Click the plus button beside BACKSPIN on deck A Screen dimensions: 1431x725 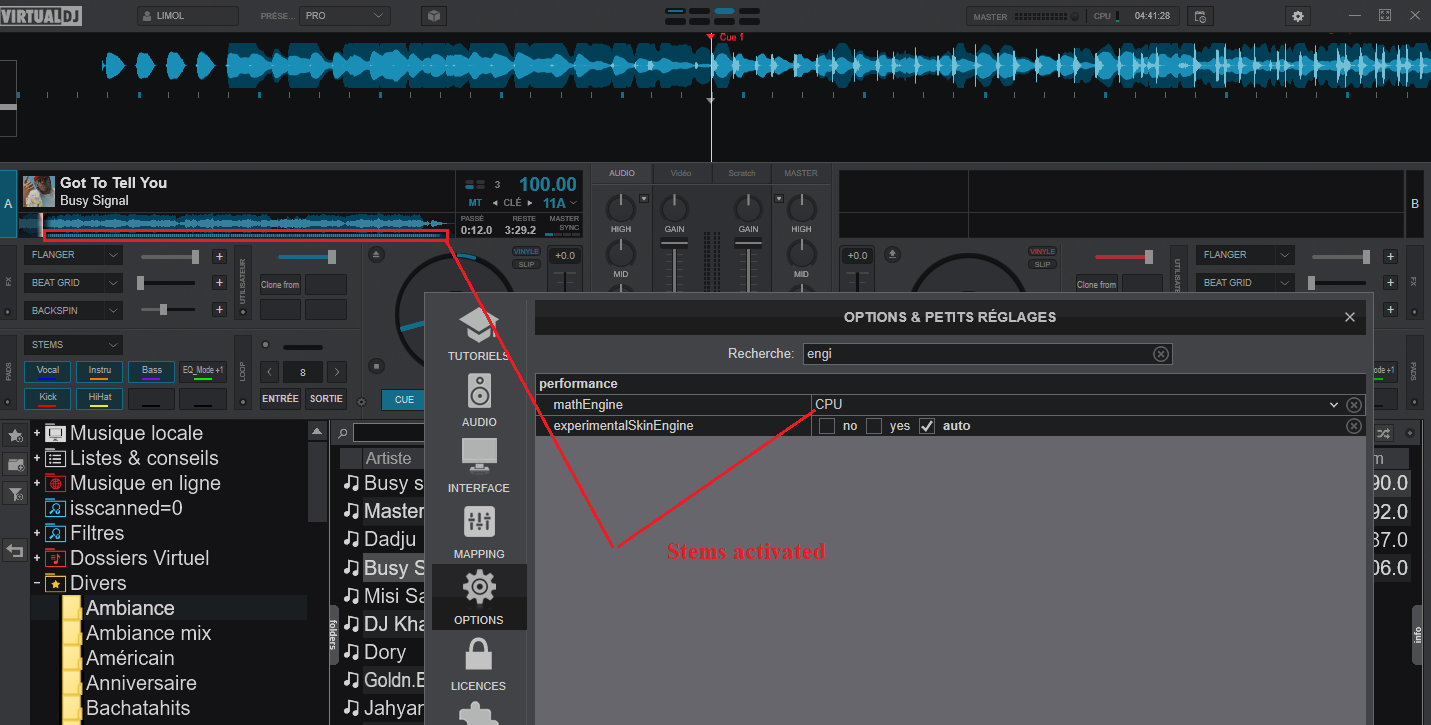pyautogui.click(x=219, y=311)
